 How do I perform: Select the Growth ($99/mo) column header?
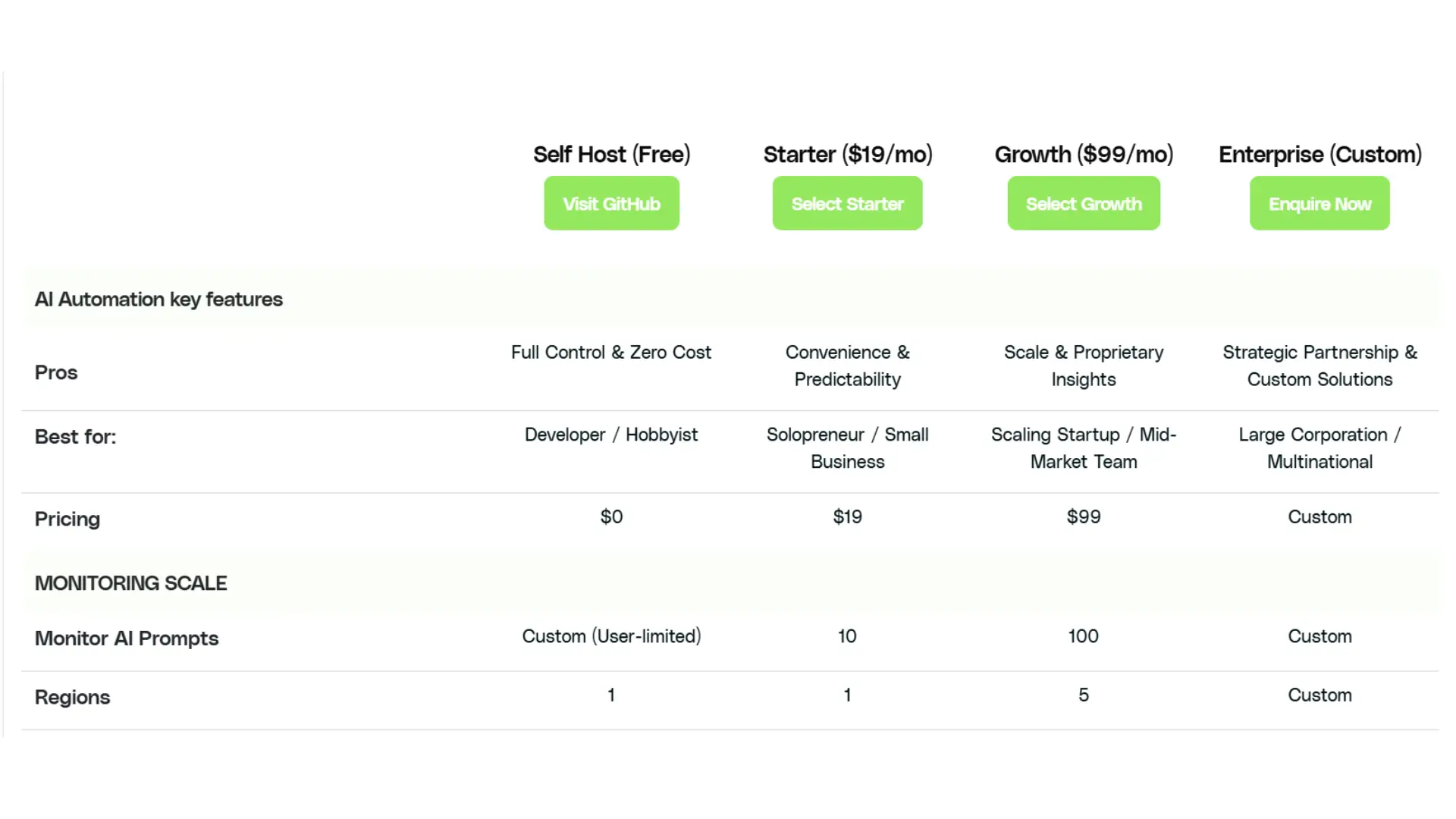click(1083, 154)
